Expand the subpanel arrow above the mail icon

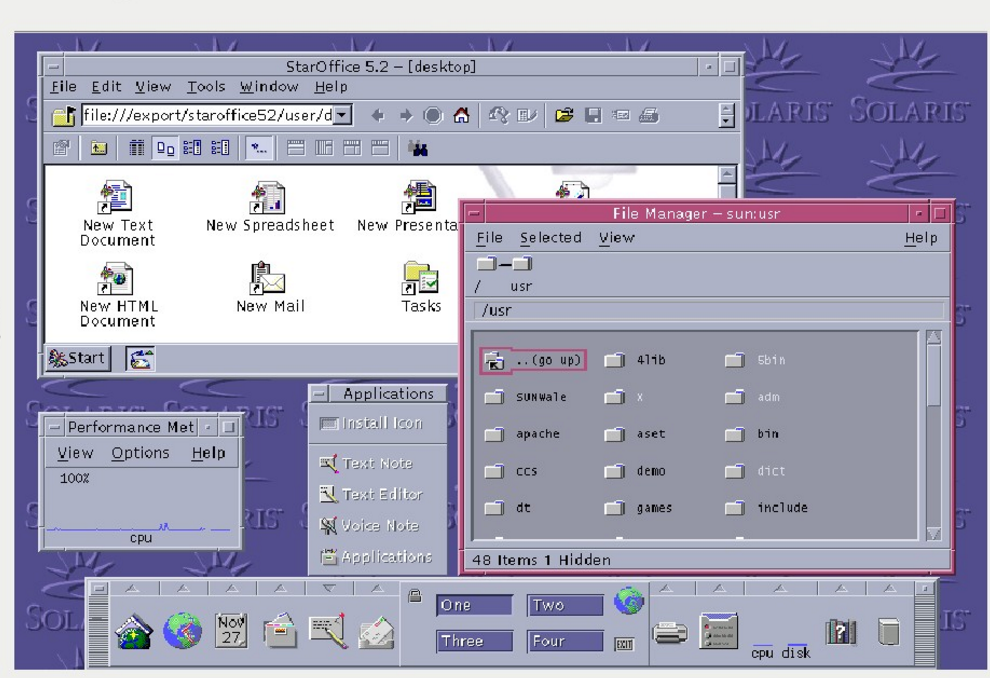pos(377,588)
